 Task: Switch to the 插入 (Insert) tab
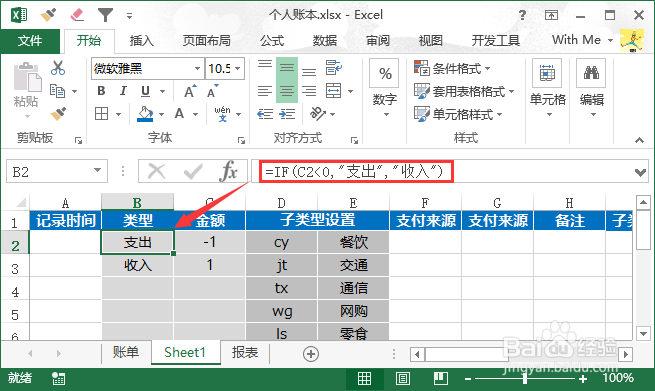[142, 41]
